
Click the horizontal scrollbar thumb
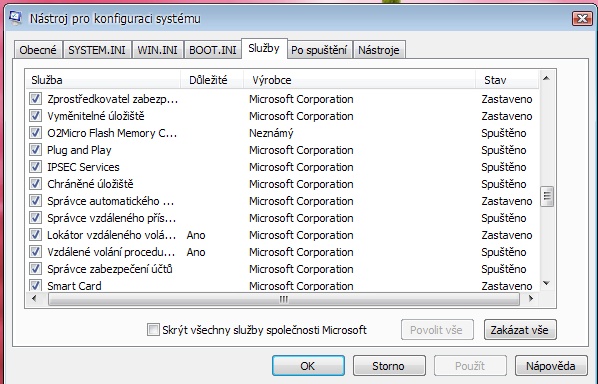pos(284,299)
